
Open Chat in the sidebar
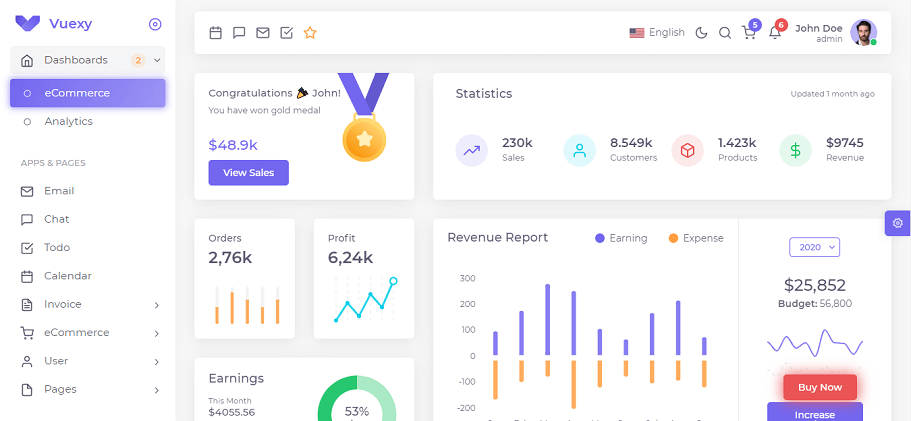88,220
